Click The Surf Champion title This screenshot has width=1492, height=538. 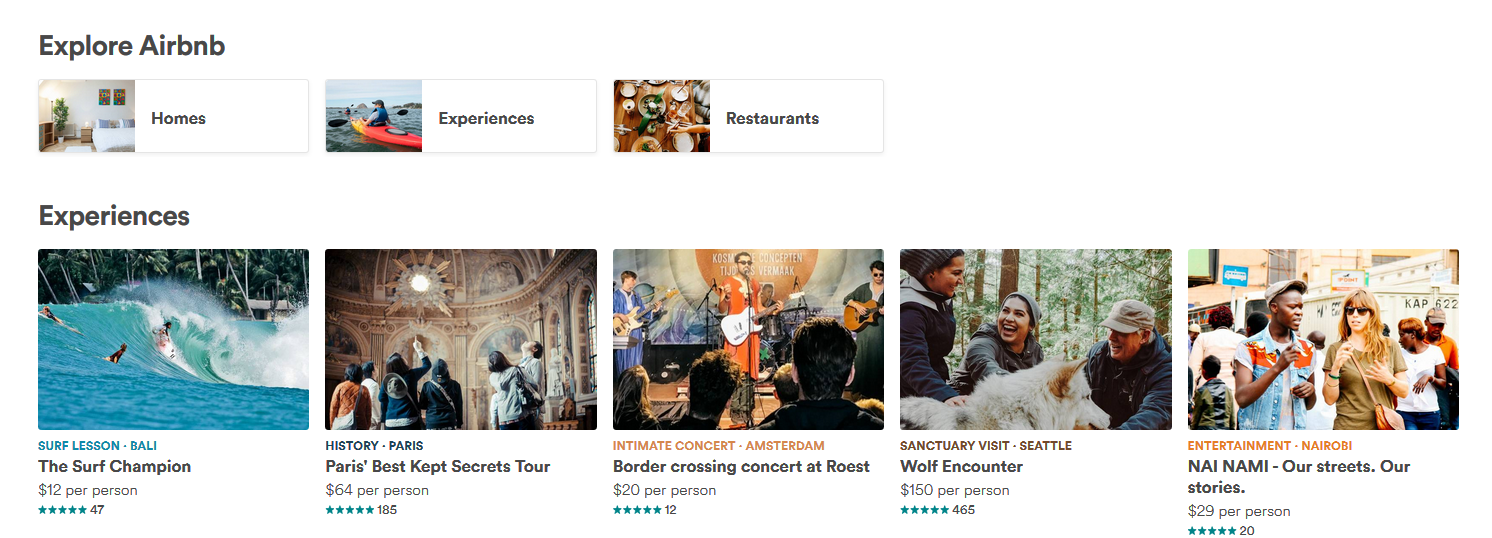point(114,466)
